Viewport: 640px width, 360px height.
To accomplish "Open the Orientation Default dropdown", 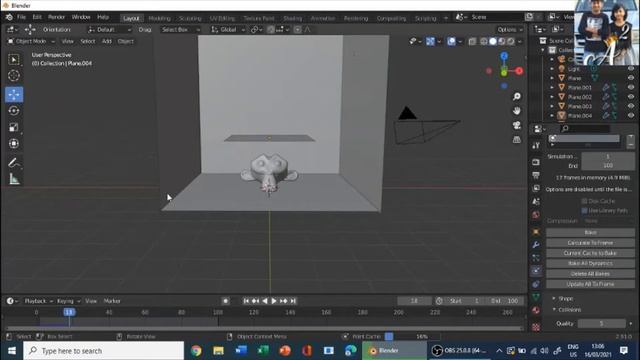I will 109,30.
